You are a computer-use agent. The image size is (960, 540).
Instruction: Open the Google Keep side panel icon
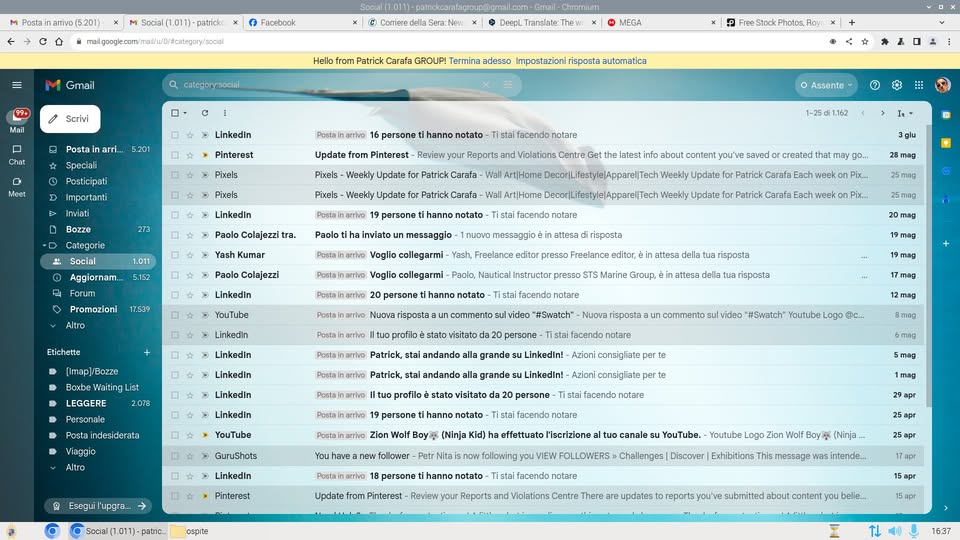point(946,143)
